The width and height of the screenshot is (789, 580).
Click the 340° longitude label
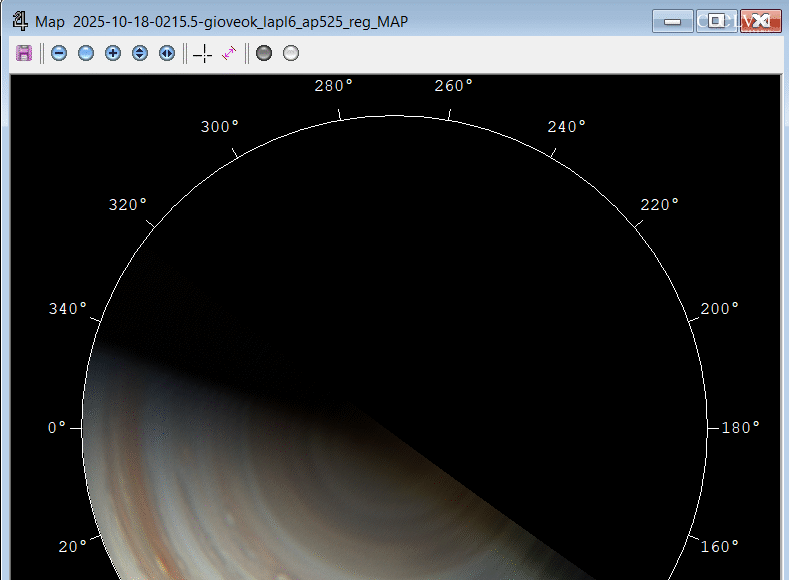[68, 308]
